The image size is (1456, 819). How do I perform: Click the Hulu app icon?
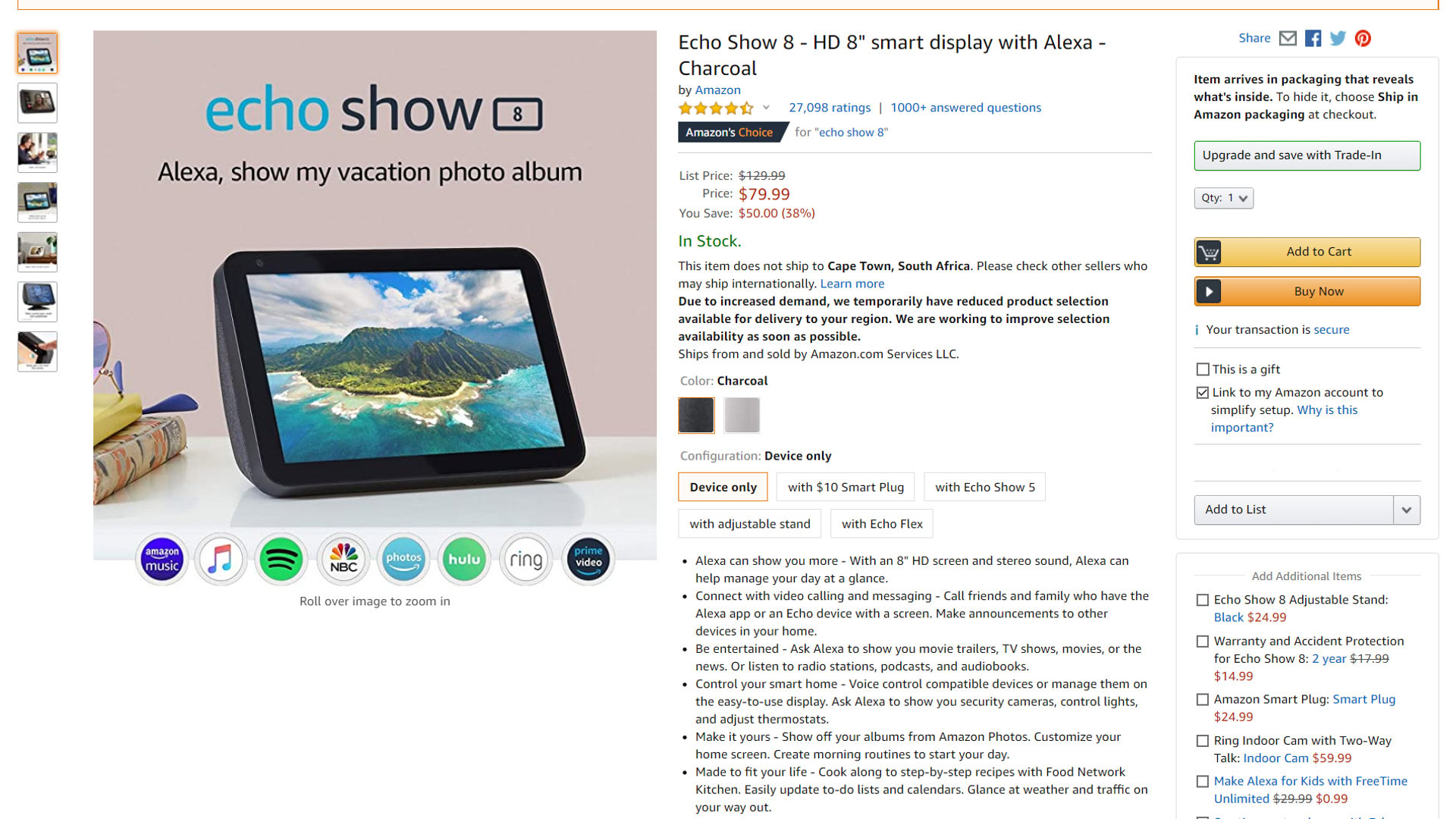click(x=464, y=560)
